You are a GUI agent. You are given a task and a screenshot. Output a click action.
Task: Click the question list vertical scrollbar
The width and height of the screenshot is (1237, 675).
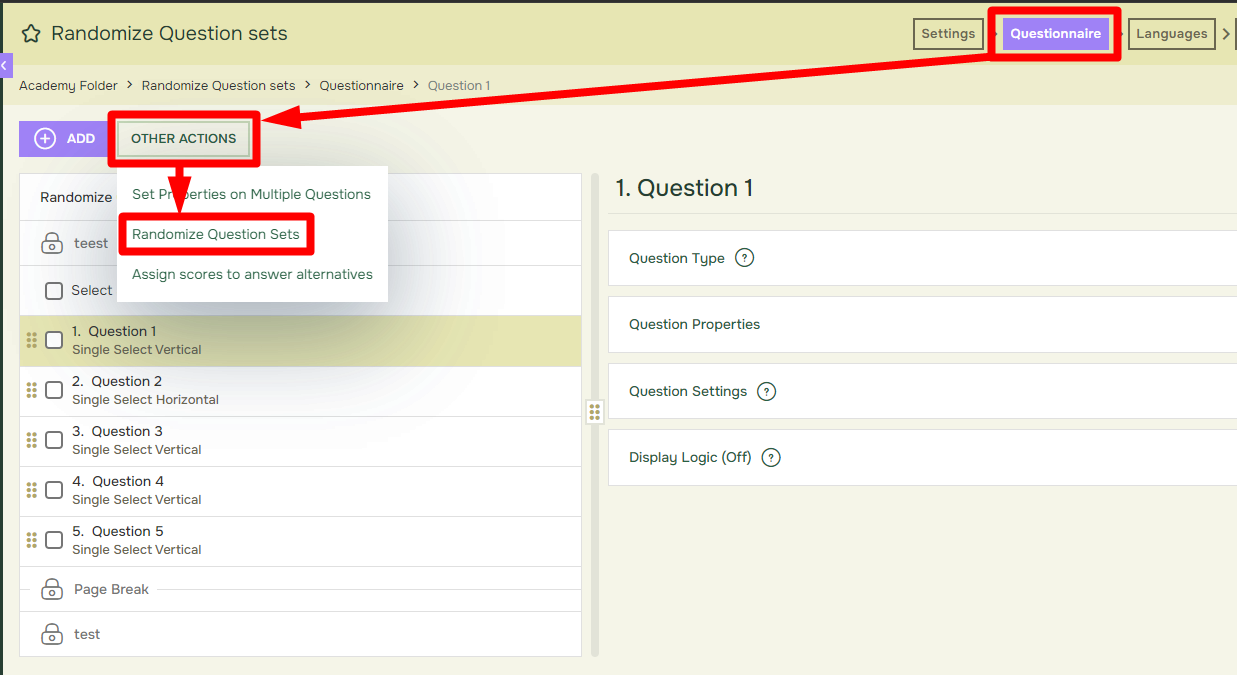(595, 415)
